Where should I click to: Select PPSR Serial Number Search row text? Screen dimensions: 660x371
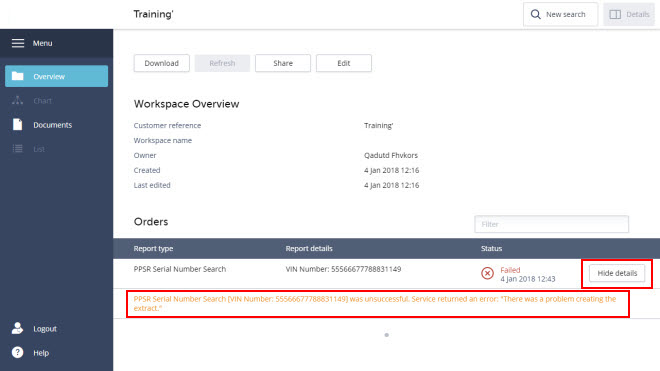point(180,269)
